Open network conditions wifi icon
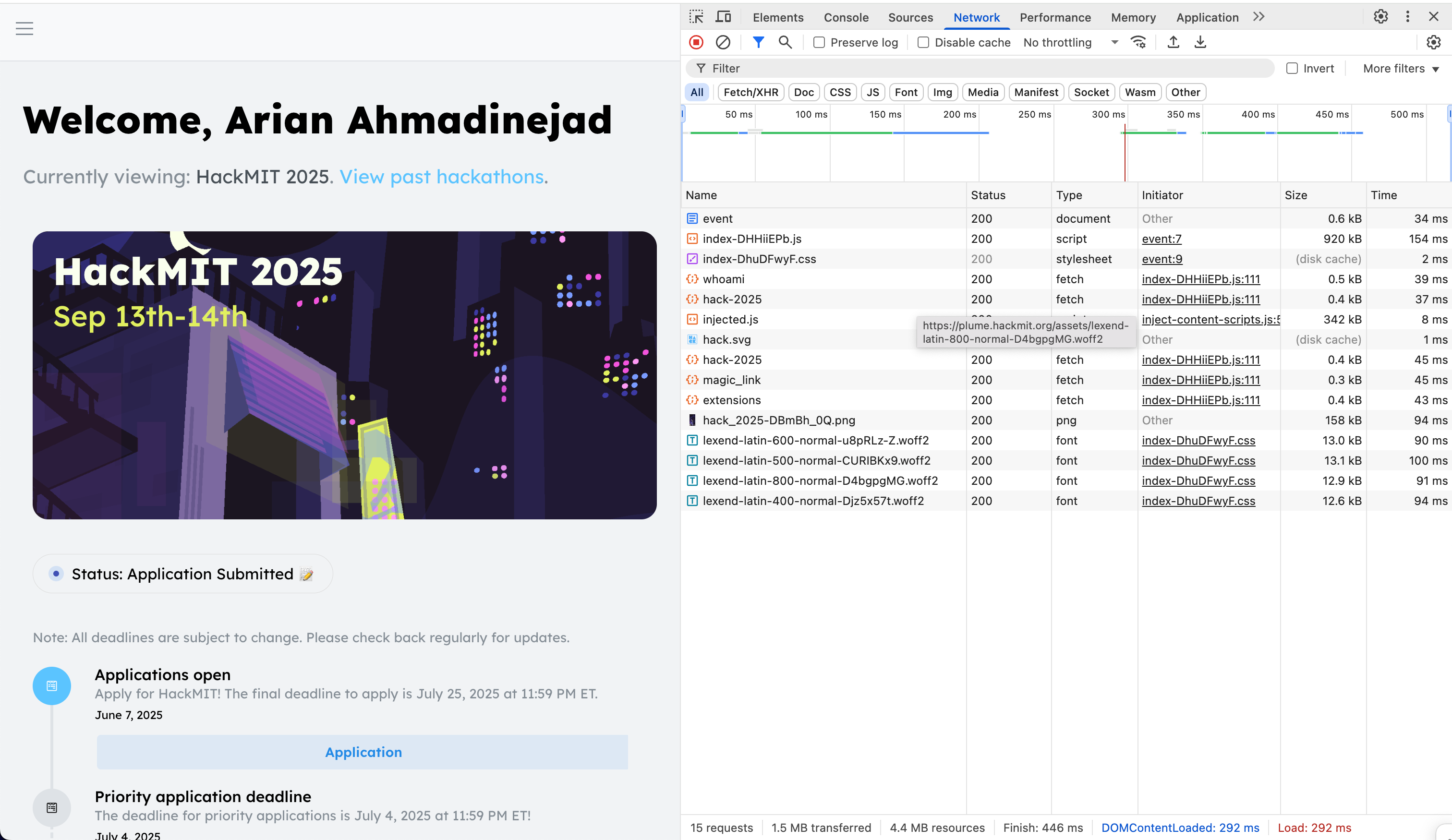The width and height of the screenshot is (1452, 840). pos(1138,42)
